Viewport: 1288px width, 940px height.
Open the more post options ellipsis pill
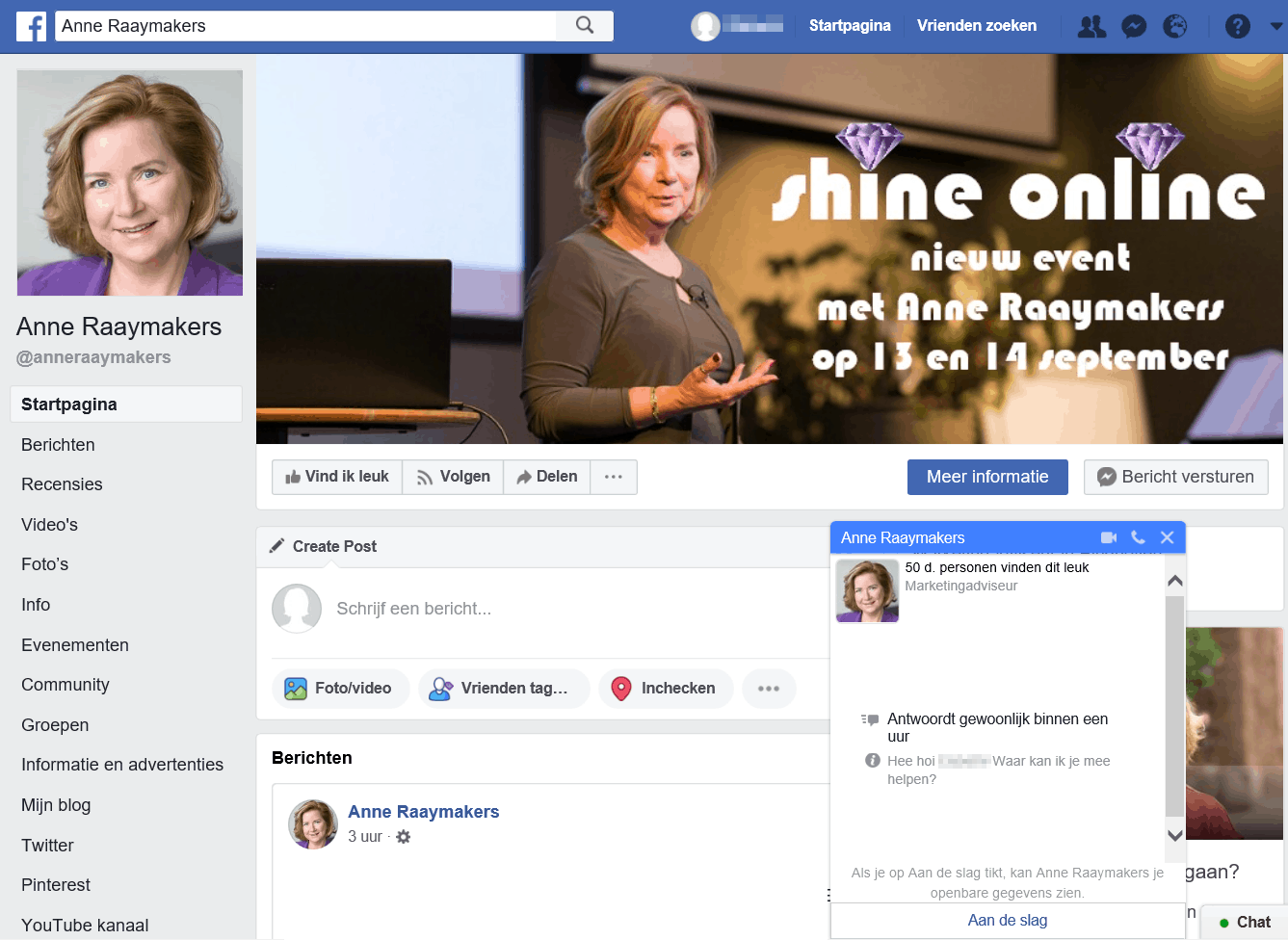tap(769, 689)
